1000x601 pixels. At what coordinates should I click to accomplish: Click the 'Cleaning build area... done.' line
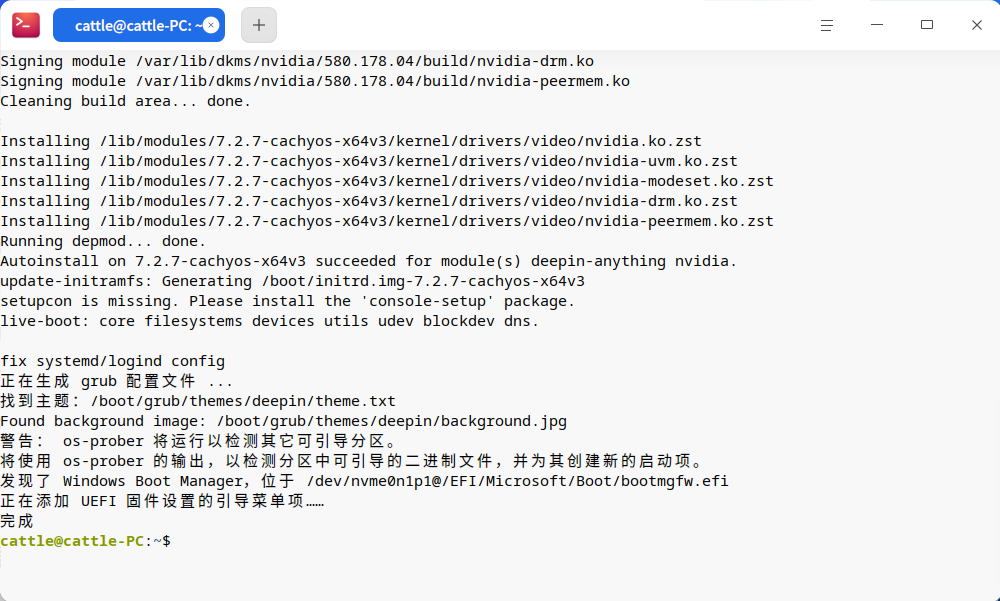(126, 101)
